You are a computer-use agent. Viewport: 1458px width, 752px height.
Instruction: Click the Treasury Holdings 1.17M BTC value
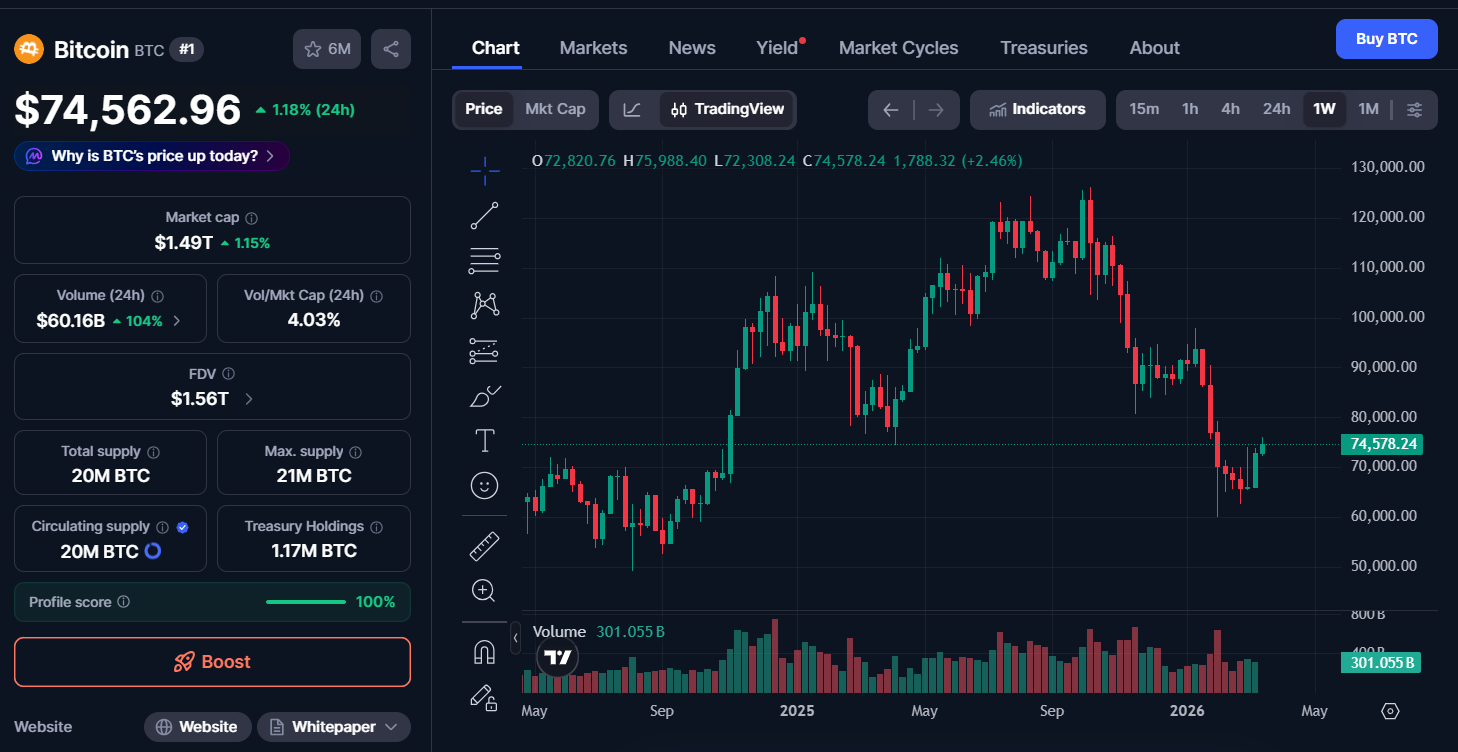314,551
